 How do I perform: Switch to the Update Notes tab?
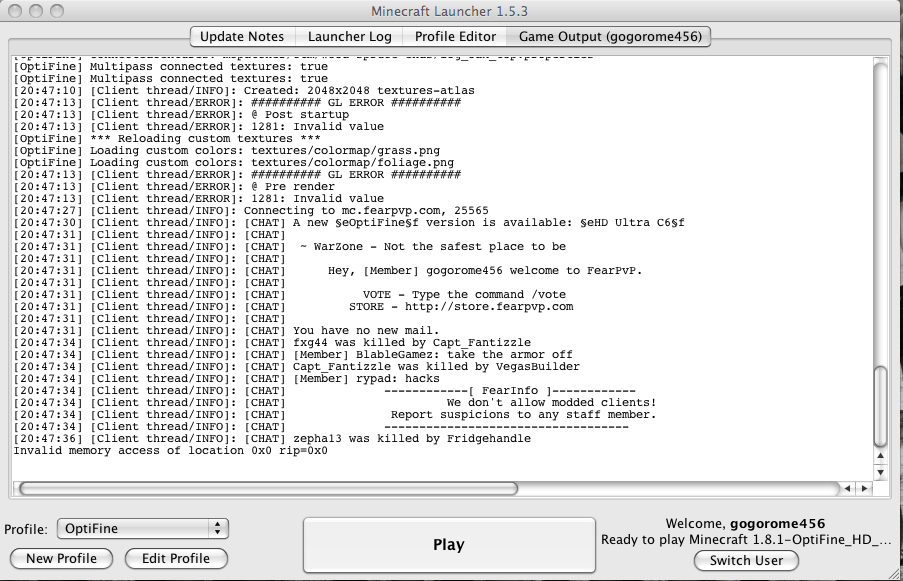(242, 37)
